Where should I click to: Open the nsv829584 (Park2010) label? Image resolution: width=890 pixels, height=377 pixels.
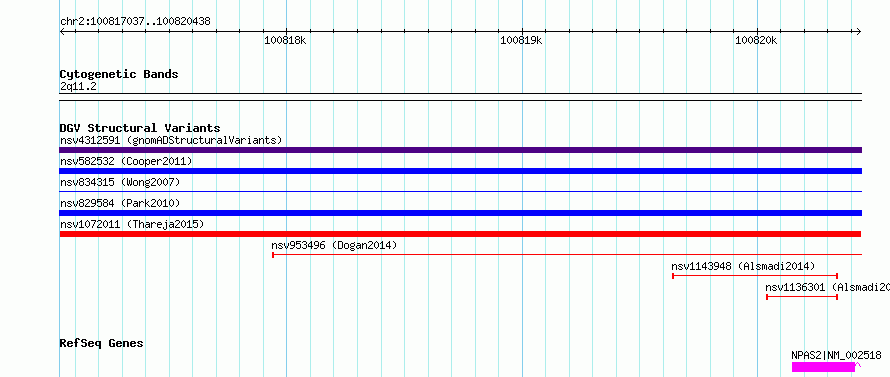pyautogui.click(x=120, y=203)
